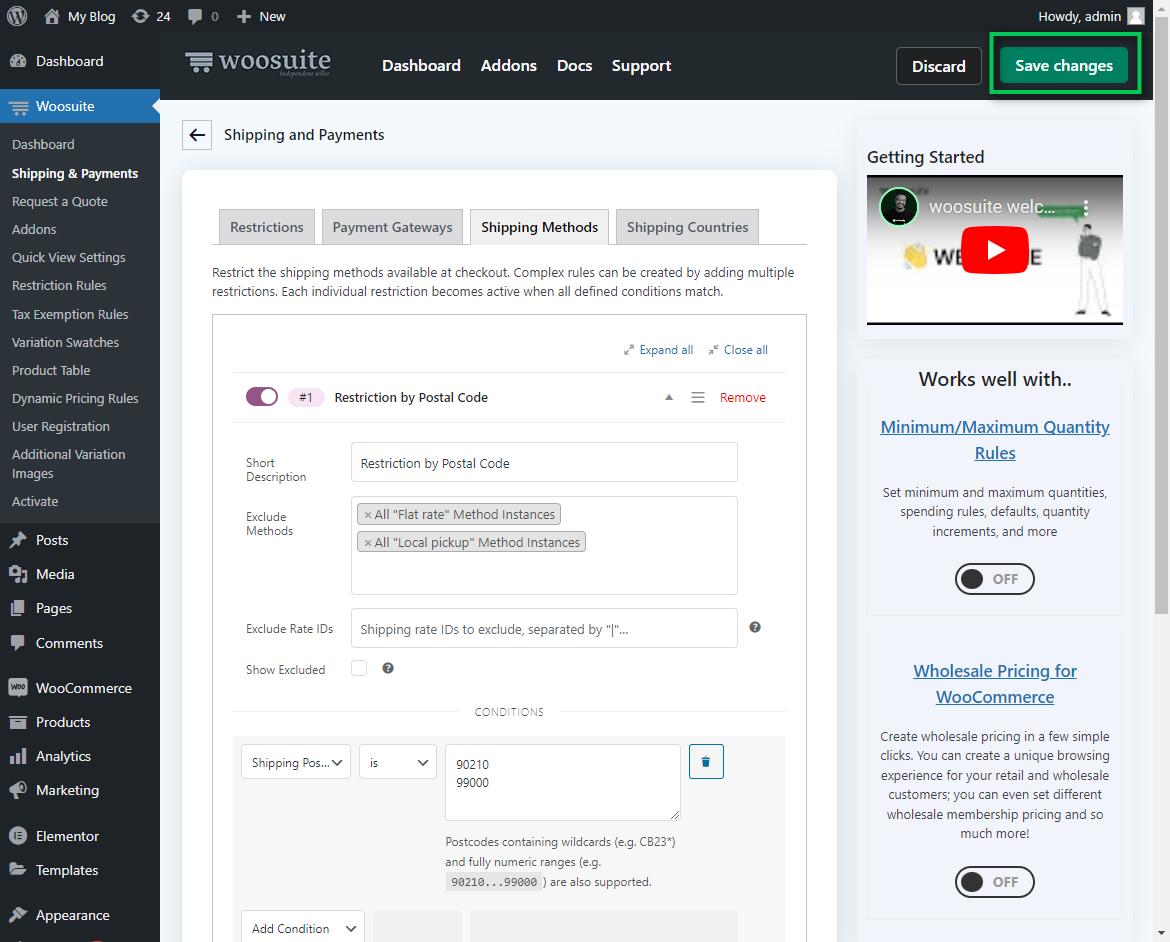
Task: Click the admin avatar icon
Action: pyautogui.click(x=1136, y=16)
